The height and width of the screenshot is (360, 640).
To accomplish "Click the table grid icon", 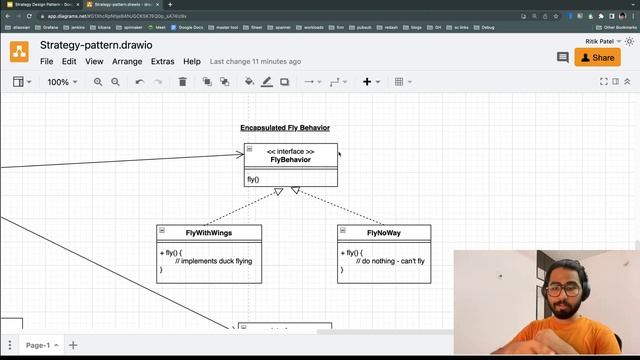I will tap(399, 82).
